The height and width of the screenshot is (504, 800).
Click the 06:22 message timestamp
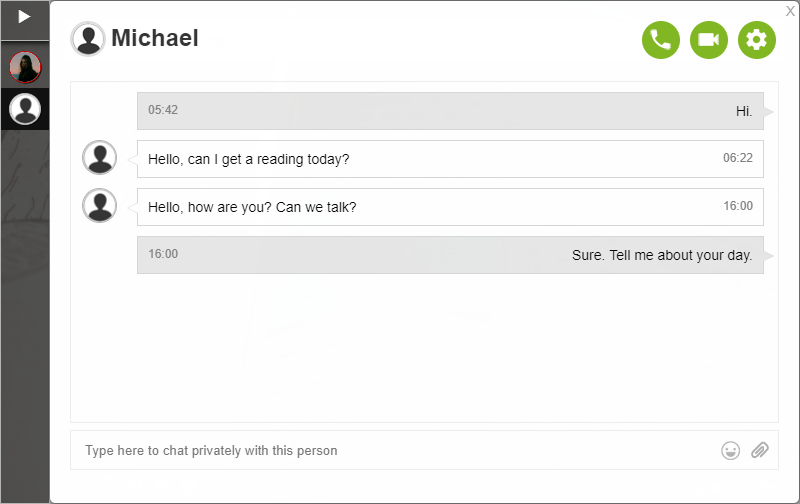click(x=738, y=158)
